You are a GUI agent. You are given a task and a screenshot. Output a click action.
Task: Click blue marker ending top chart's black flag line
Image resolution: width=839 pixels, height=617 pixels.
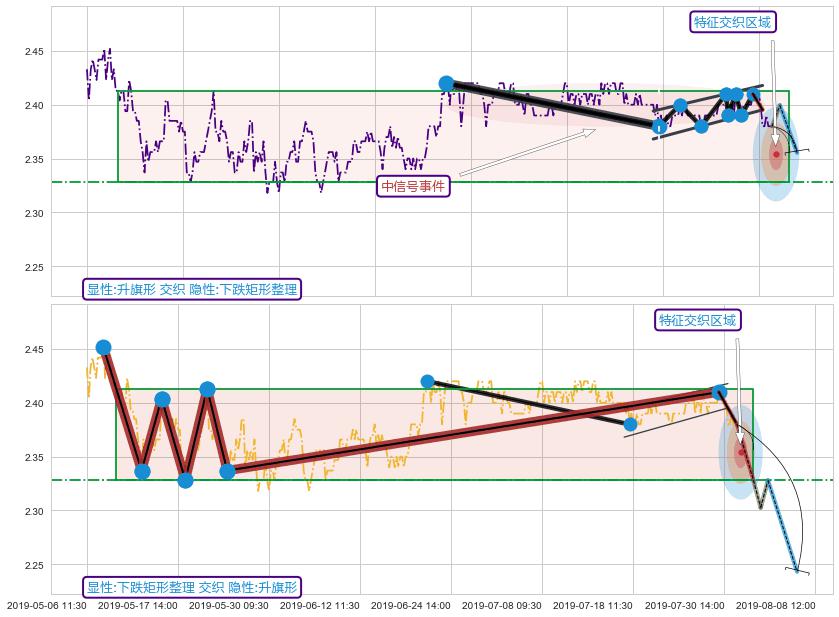pos(659,126)
